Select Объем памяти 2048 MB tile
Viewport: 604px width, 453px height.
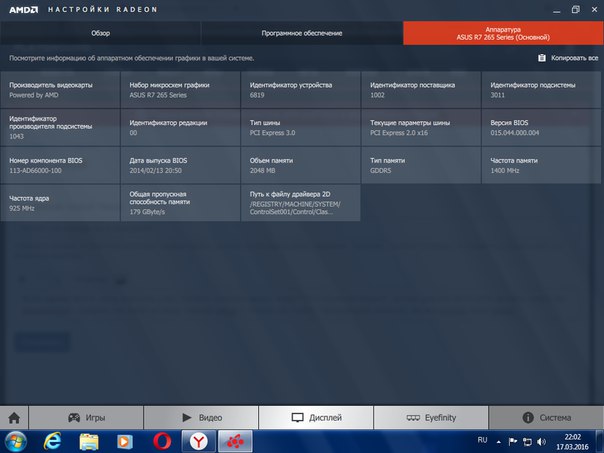pos(301,165)
